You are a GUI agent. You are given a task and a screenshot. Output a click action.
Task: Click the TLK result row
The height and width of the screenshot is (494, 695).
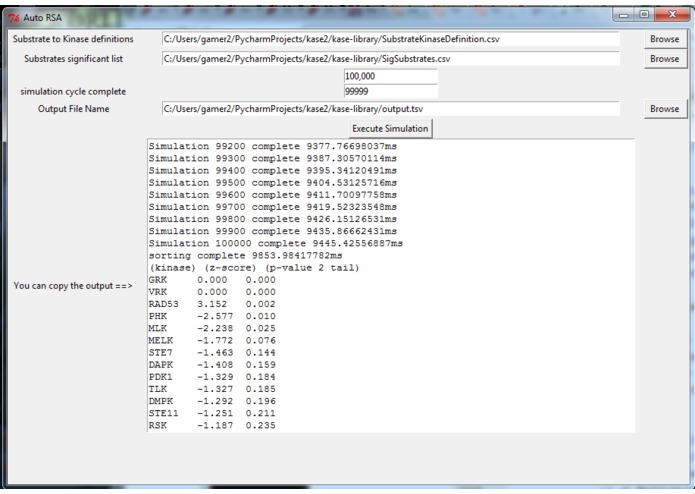point(212,389)
